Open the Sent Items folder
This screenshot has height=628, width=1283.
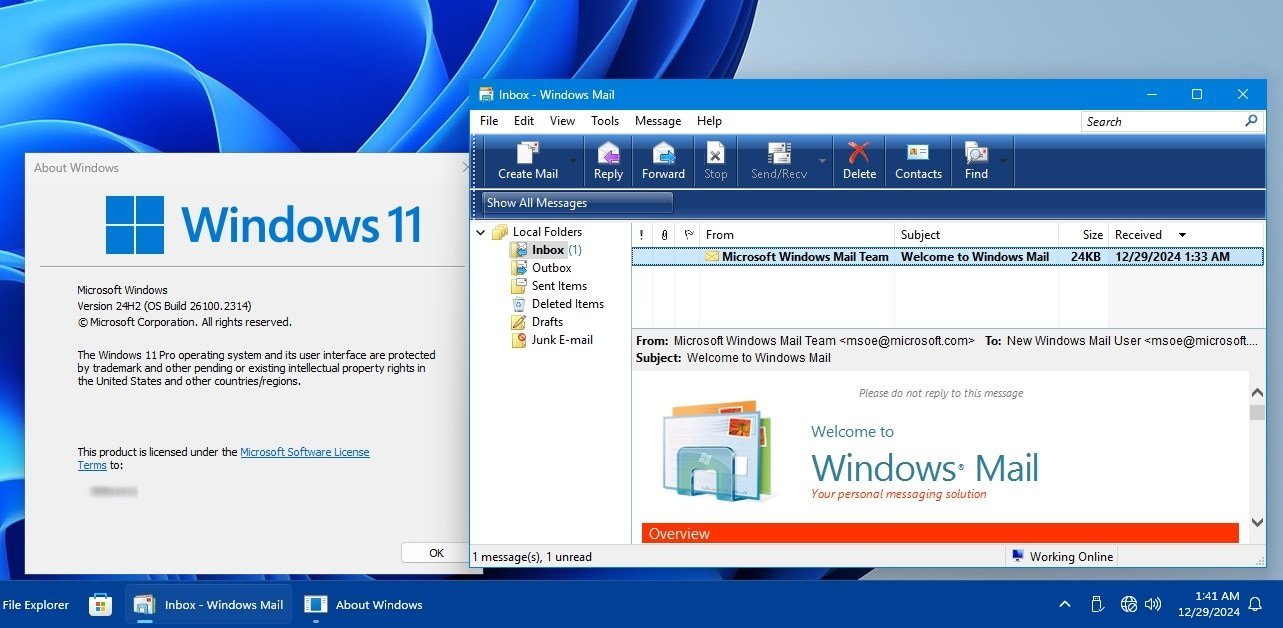pyautogui.click(x=559, y=286)
